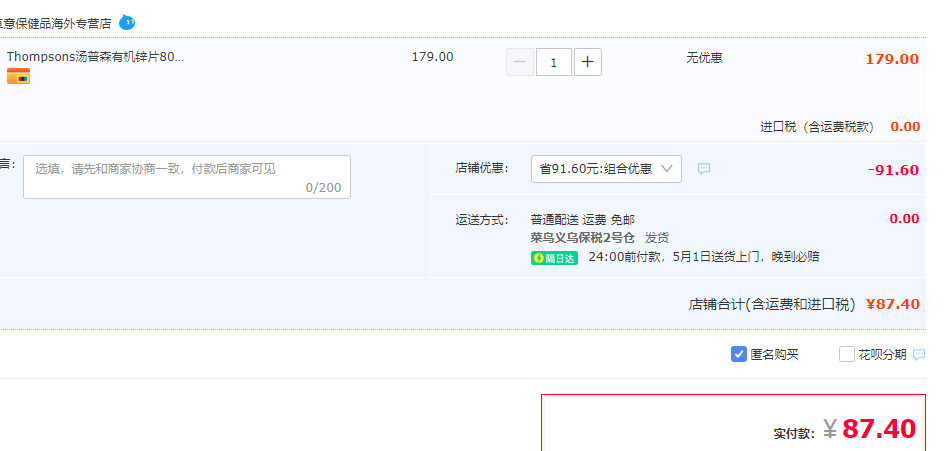Click the -91.60 discount amount
947x451 pixels.
(x=893, y=170)
